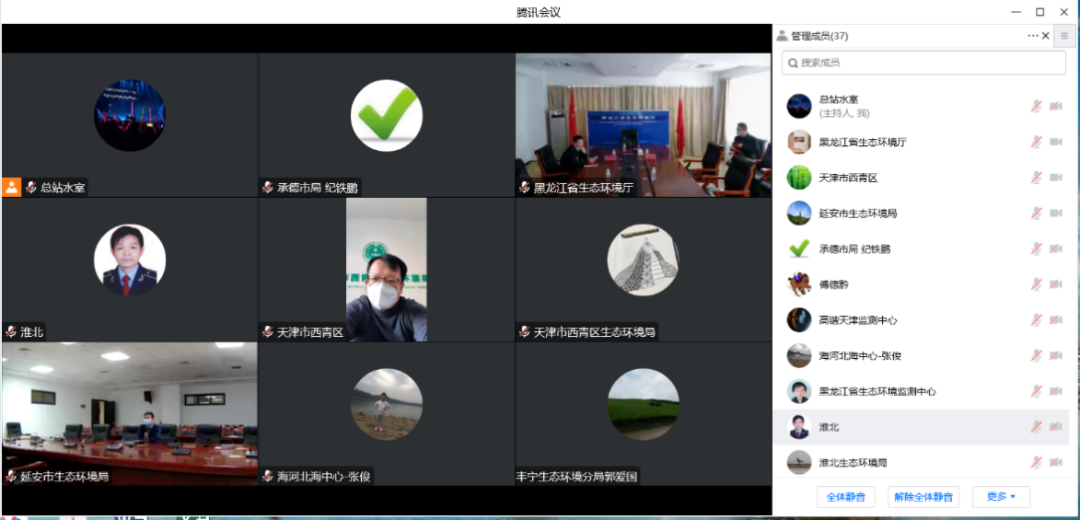
Task: Select 总站水室 video tile
Action: tap(130, 125)
